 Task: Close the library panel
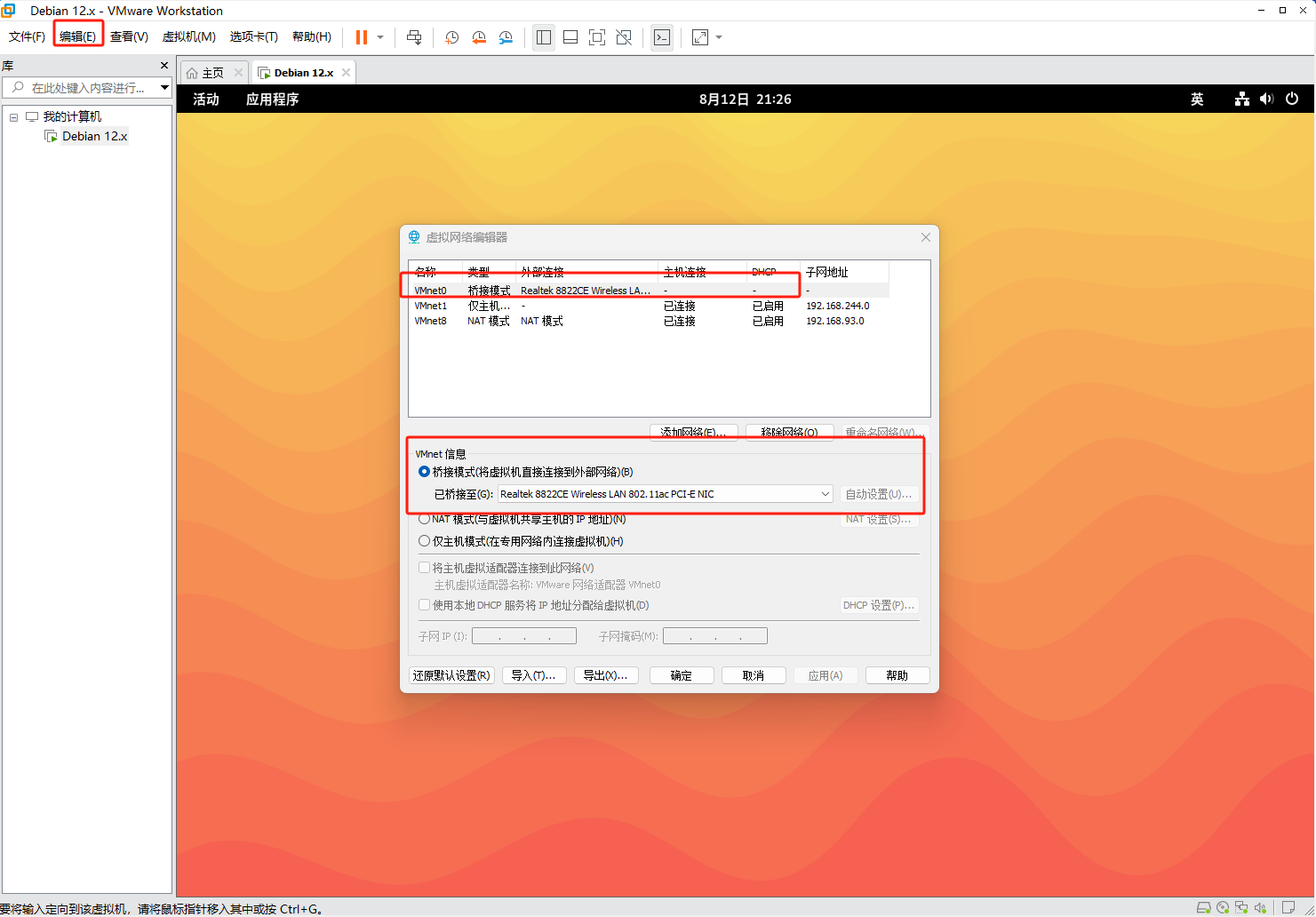click(164, 66)
